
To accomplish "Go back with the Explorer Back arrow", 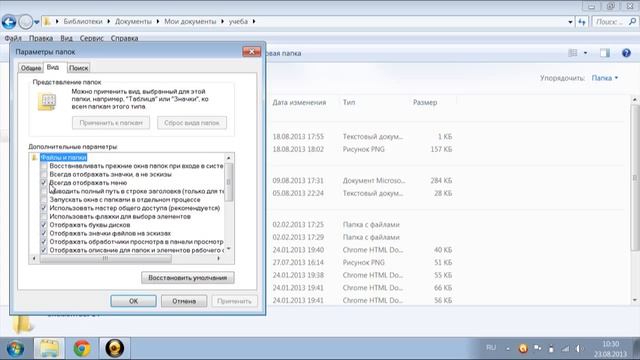I will pyautogui.click(x=9, y=22).
